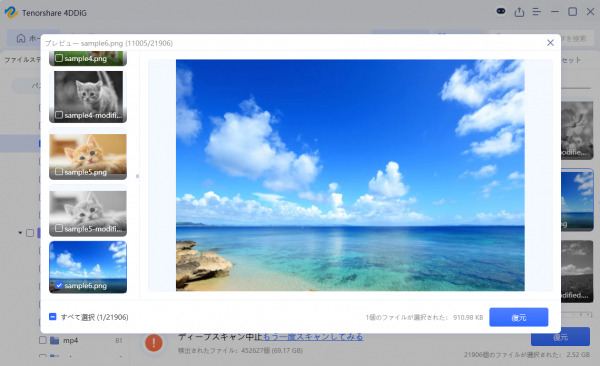This screenshot has height=366, width=600.
Task: Click the share/export icon in title bar
Action: pyautogui.click(x=519, y=12)
